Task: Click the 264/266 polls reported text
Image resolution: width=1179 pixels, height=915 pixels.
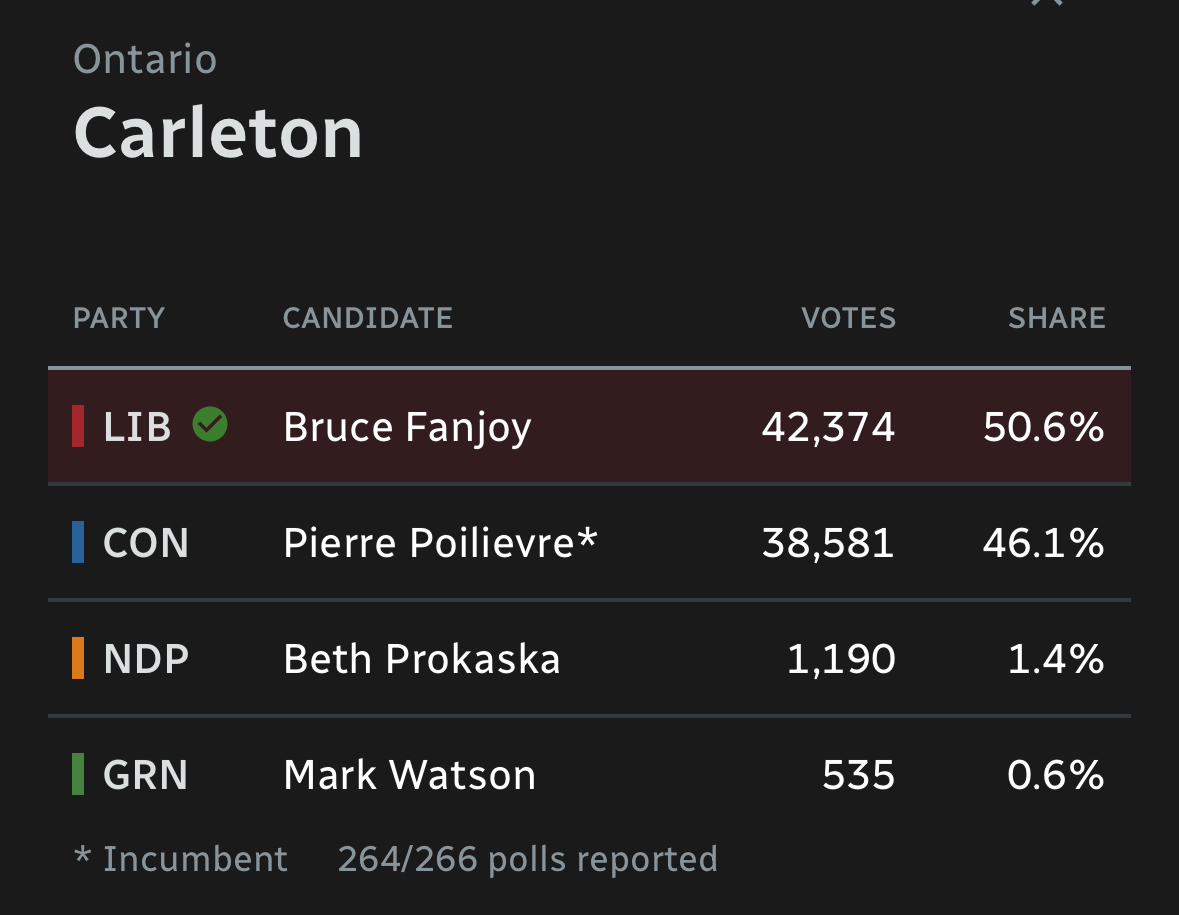Action: coord(527,859)
